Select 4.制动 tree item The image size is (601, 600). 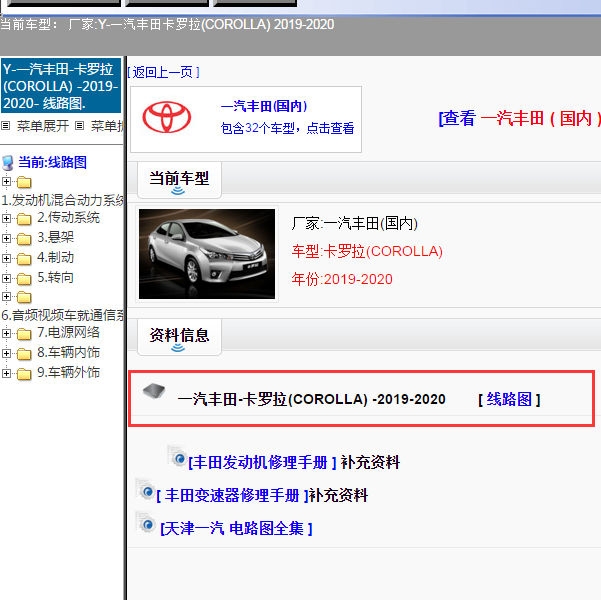point(55,258)
